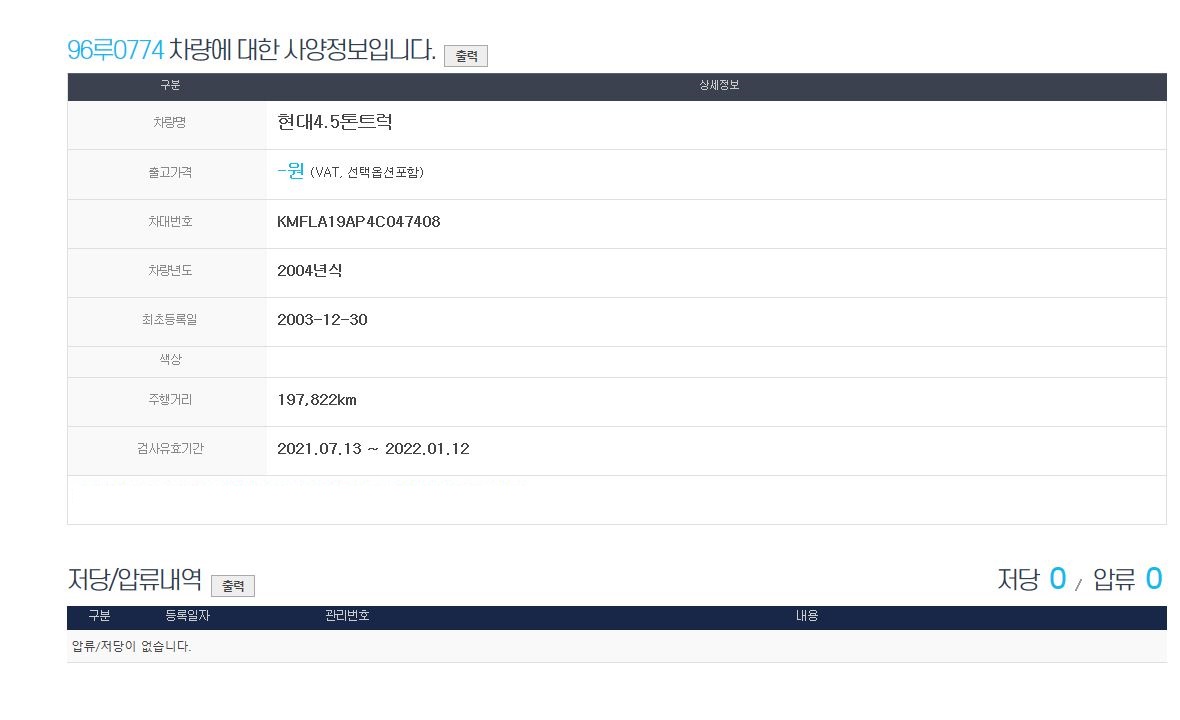Click the 등록일자 column header in lien table

coord(187,616)
